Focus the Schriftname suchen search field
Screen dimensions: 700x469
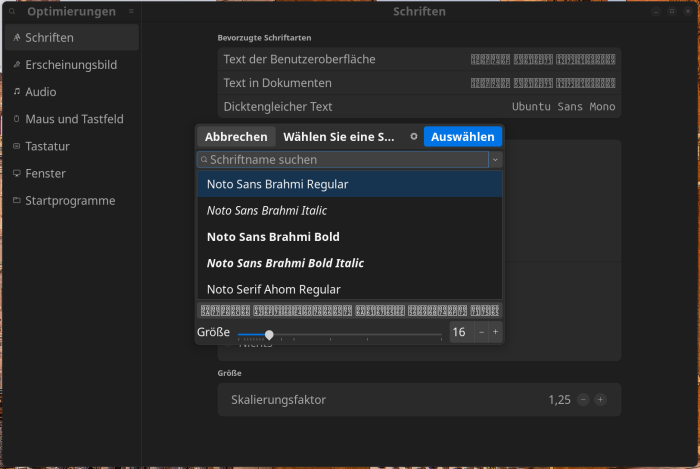[x=343, y=160]
